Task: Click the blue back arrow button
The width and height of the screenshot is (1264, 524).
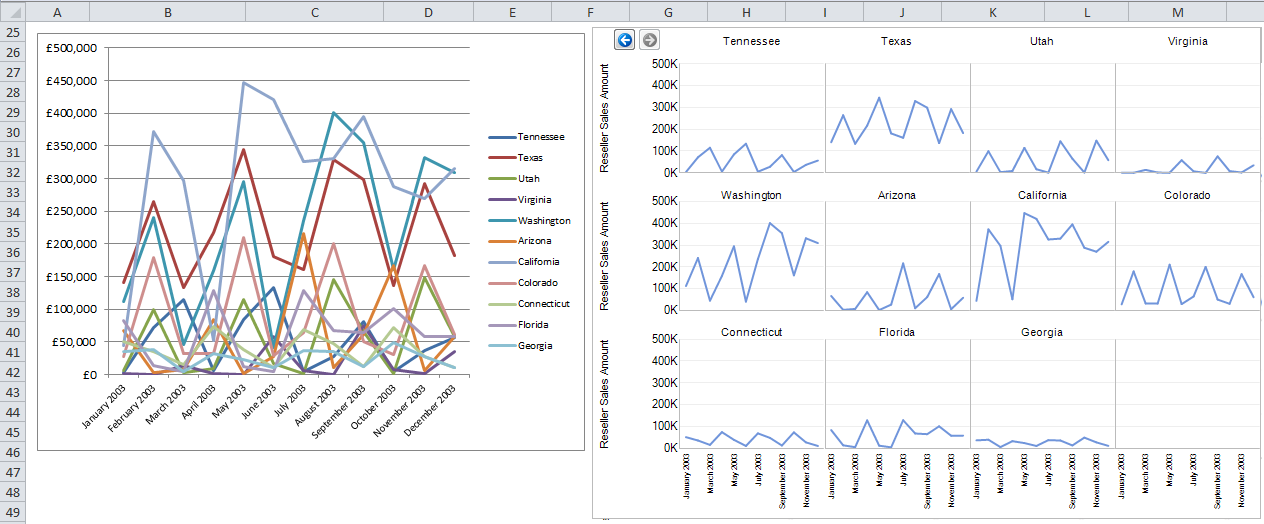Action: point(625,40)
